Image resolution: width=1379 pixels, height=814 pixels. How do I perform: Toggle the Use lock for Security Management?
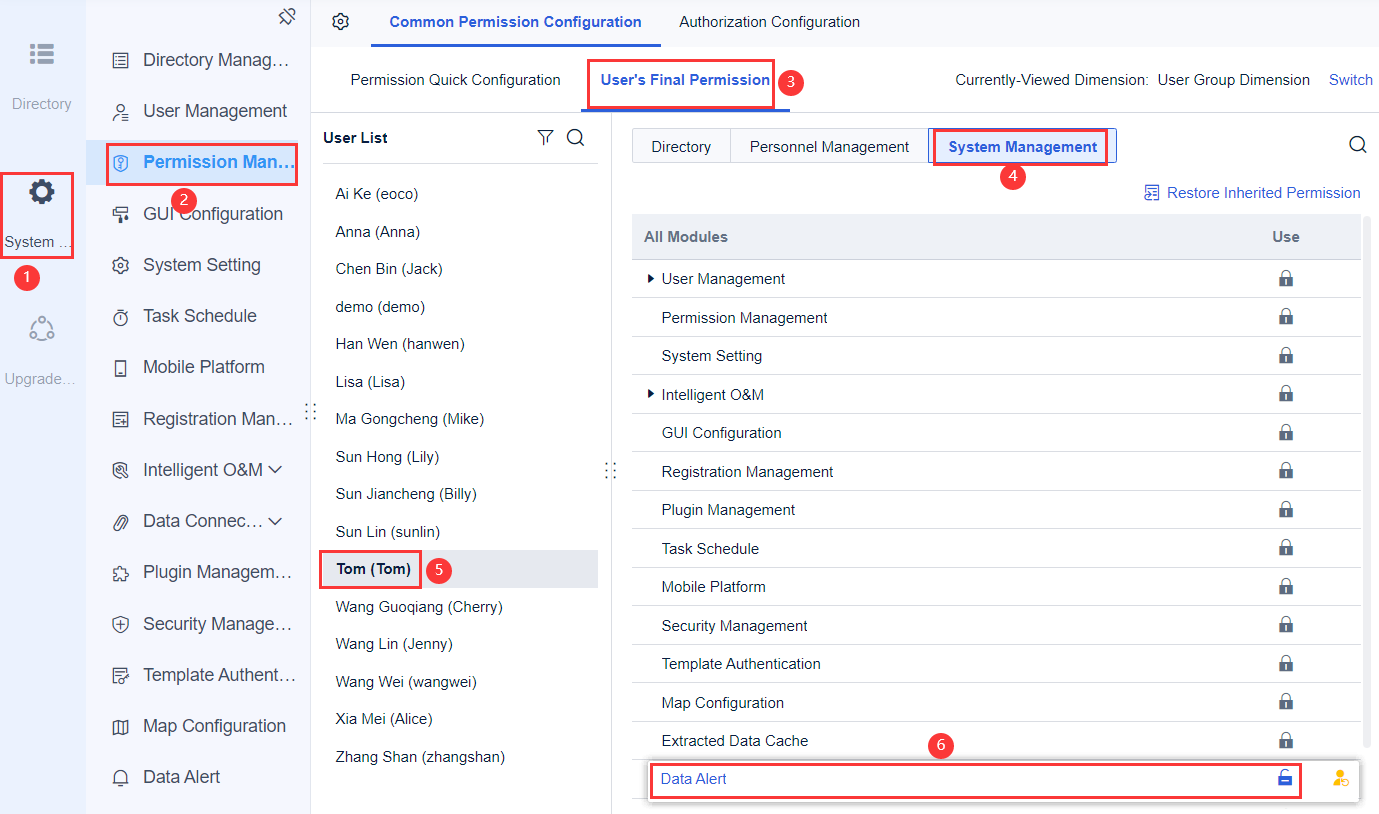pyautogui.click(x=1286, y=625)
